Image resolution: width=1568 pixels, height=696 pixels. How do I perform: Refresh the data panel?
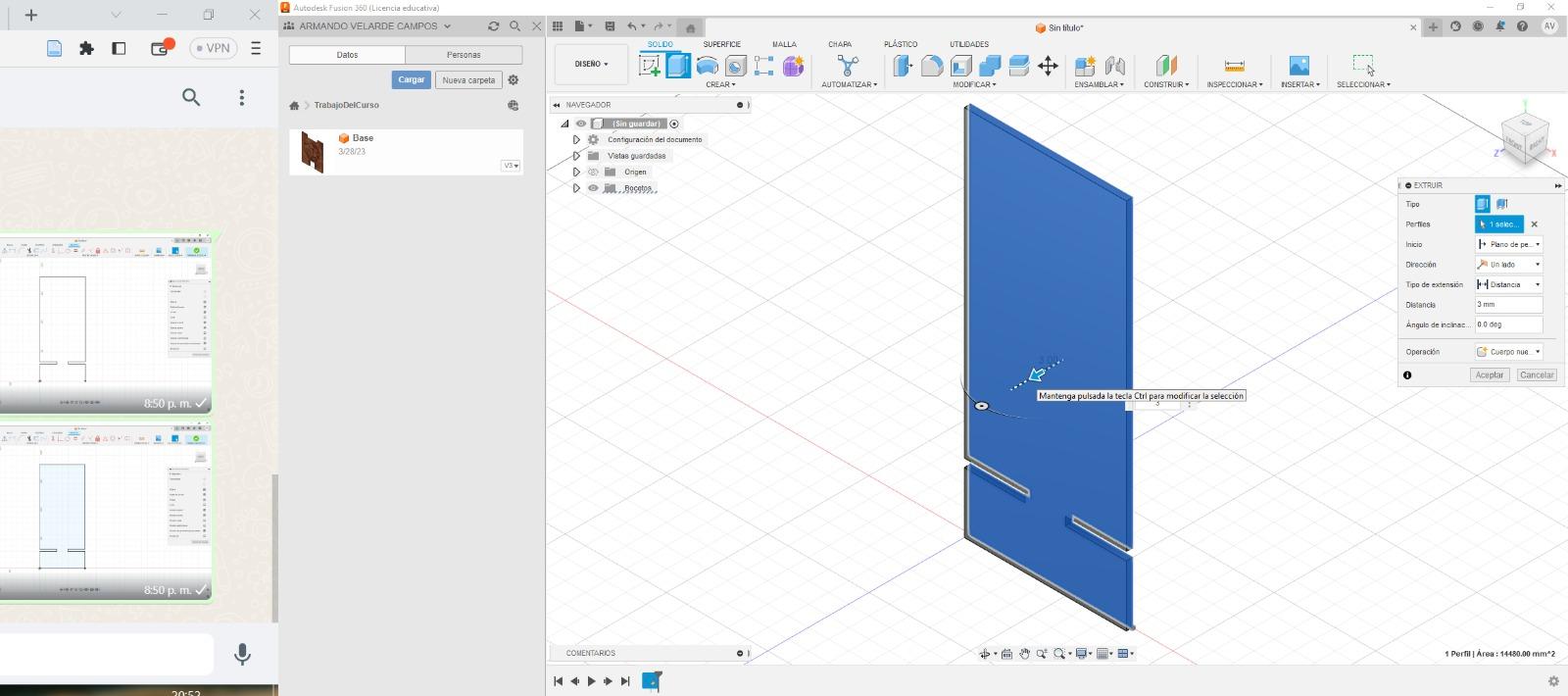point(493,26)
